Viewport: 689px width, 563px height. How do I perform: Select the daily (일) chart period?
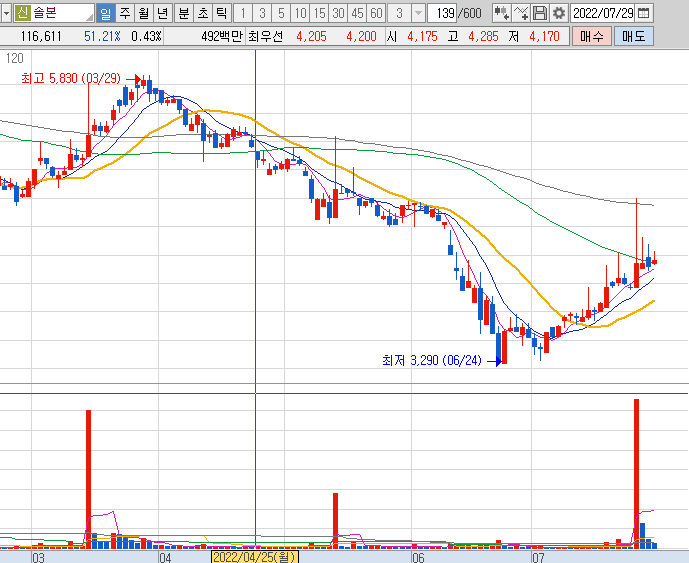tap(106, 13)
